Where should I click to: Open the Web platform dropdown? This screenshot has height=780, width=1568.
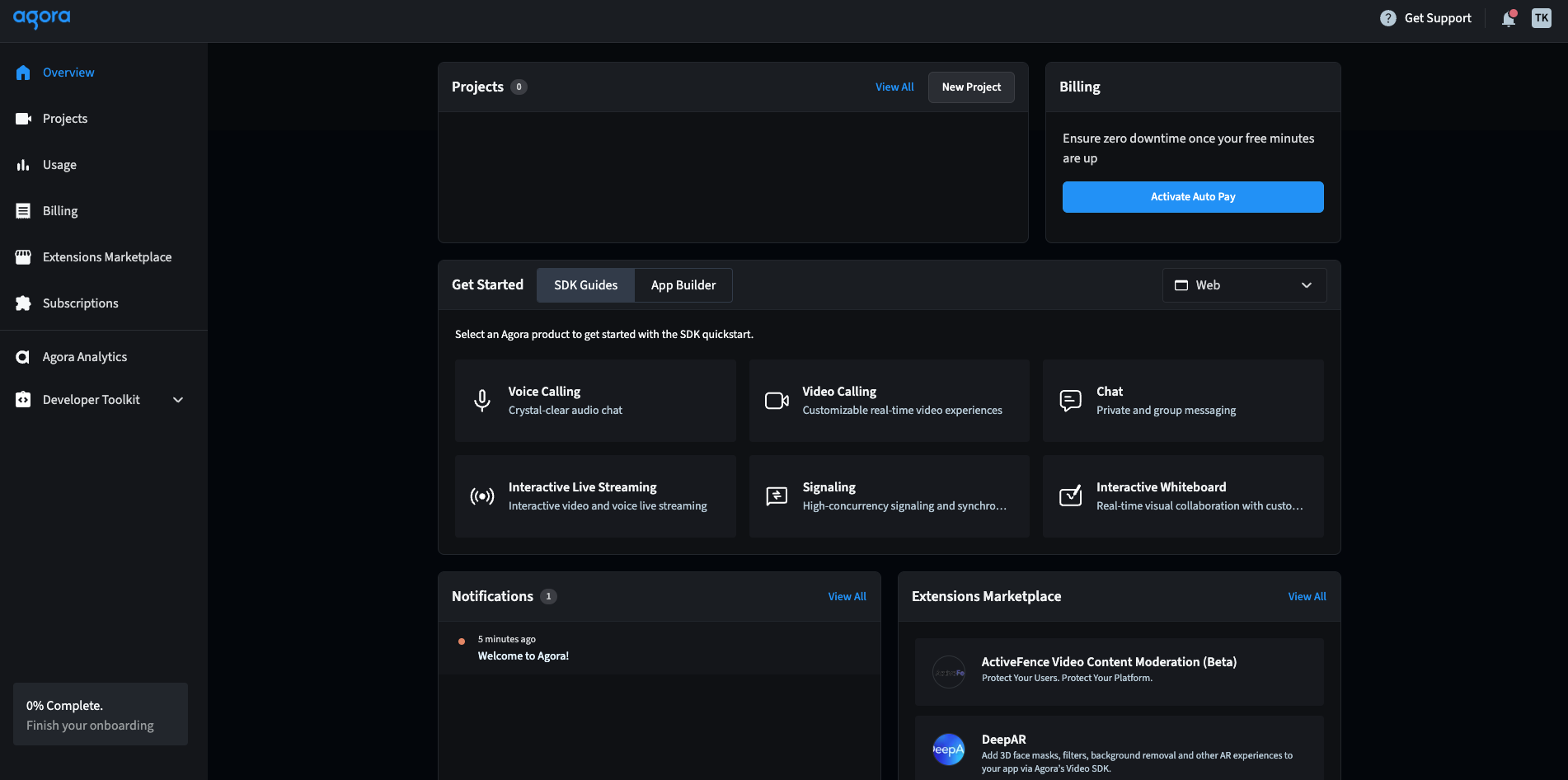tap(1244, 285)
